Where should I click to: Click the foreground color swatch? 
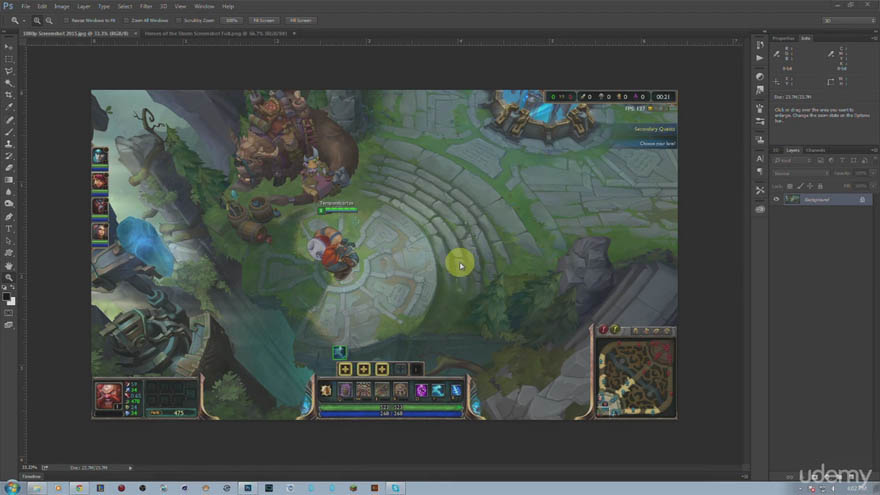6,296
